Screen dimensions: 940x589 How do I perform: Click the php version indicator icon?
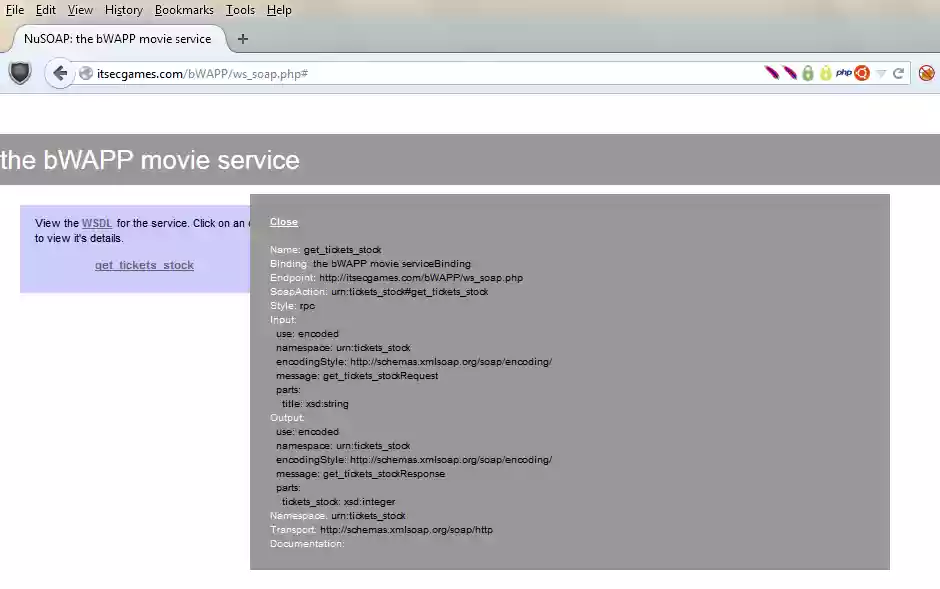[843, 73]
